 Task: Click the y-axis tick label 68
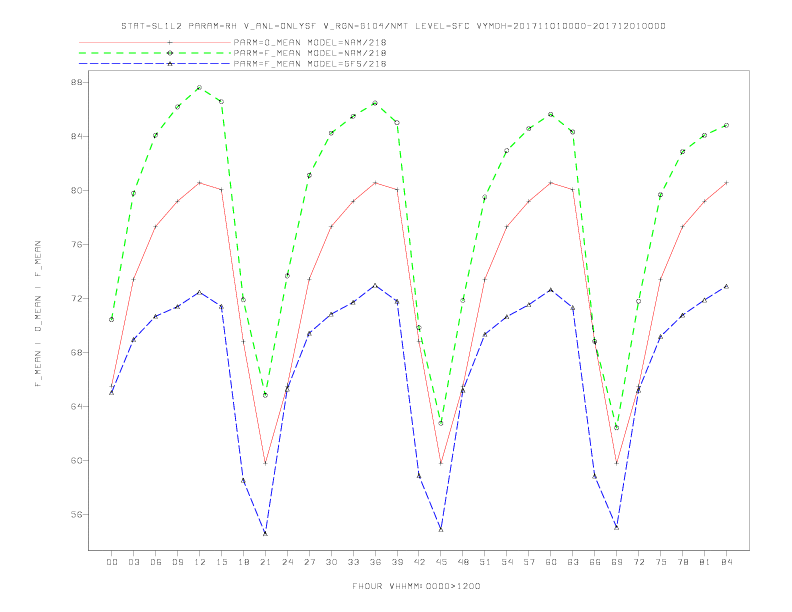77,352
